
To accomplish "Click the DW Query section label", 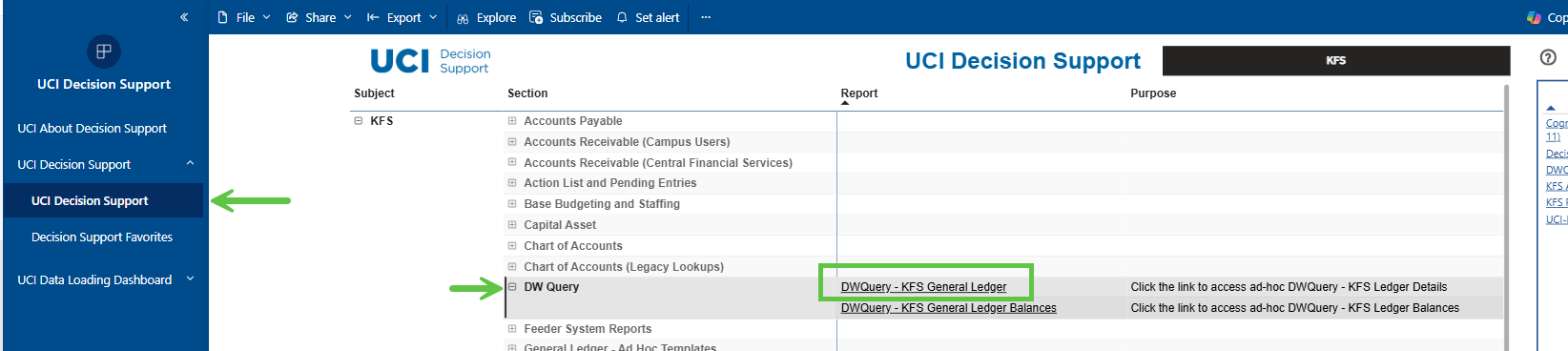I will pyautogui.click(x=551, y=287).
